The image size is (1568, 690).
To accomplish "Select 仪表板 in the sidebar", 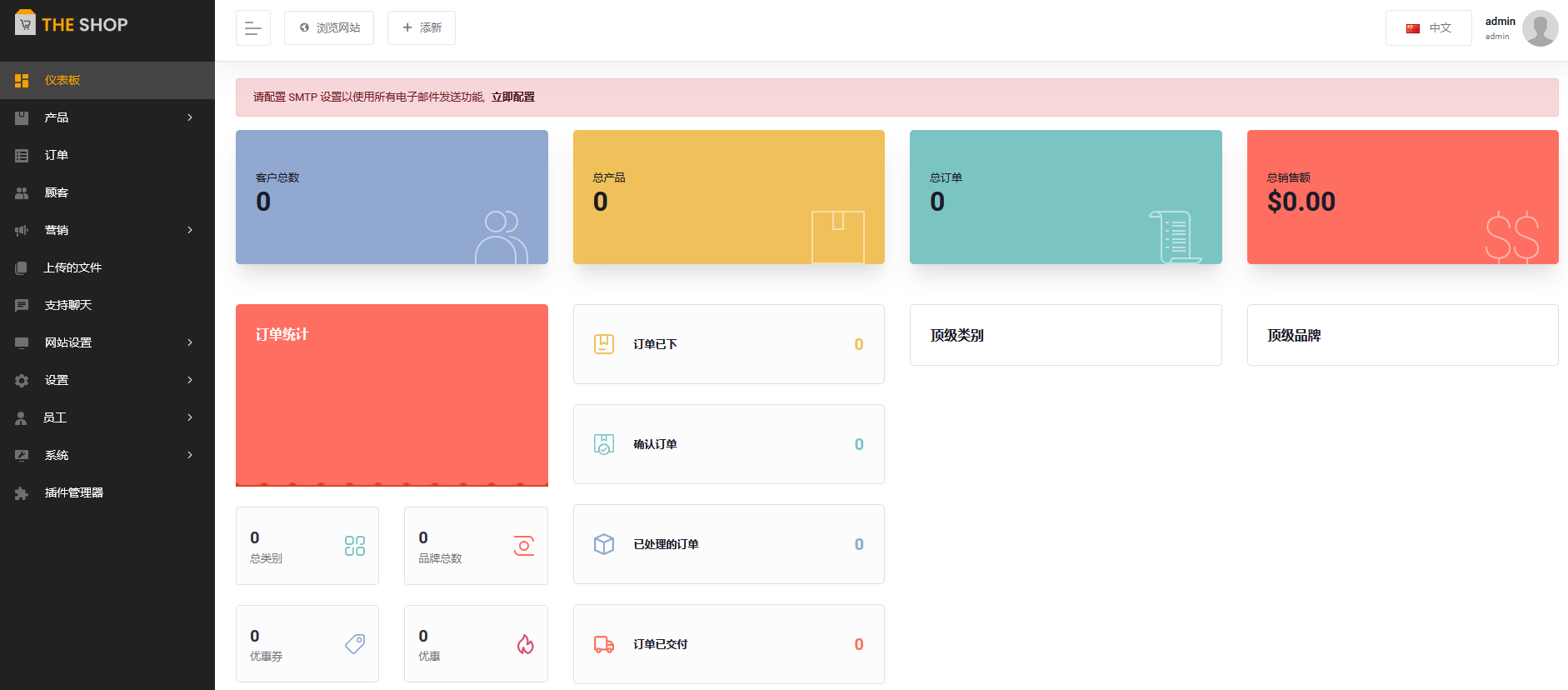I will pos(62,80).
